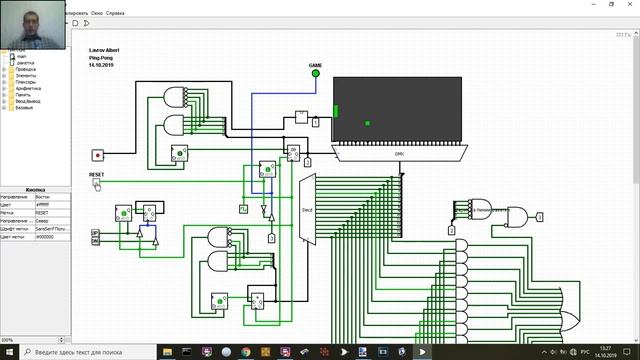
Task: Click the Windows Start button
Action: pos(9,352)
